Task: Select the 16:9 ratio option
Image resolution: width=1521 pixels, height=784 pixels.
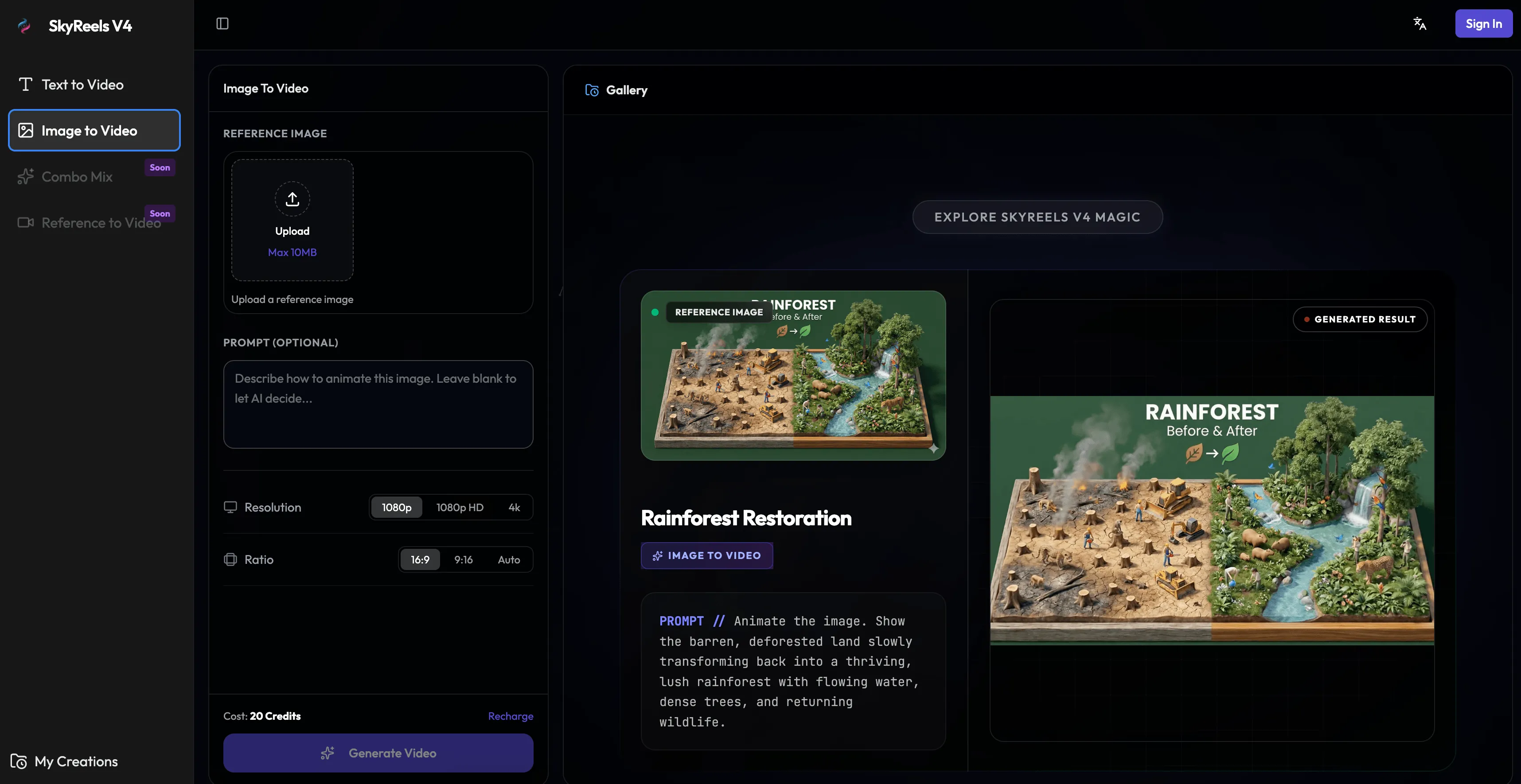Action: point(420,559)
